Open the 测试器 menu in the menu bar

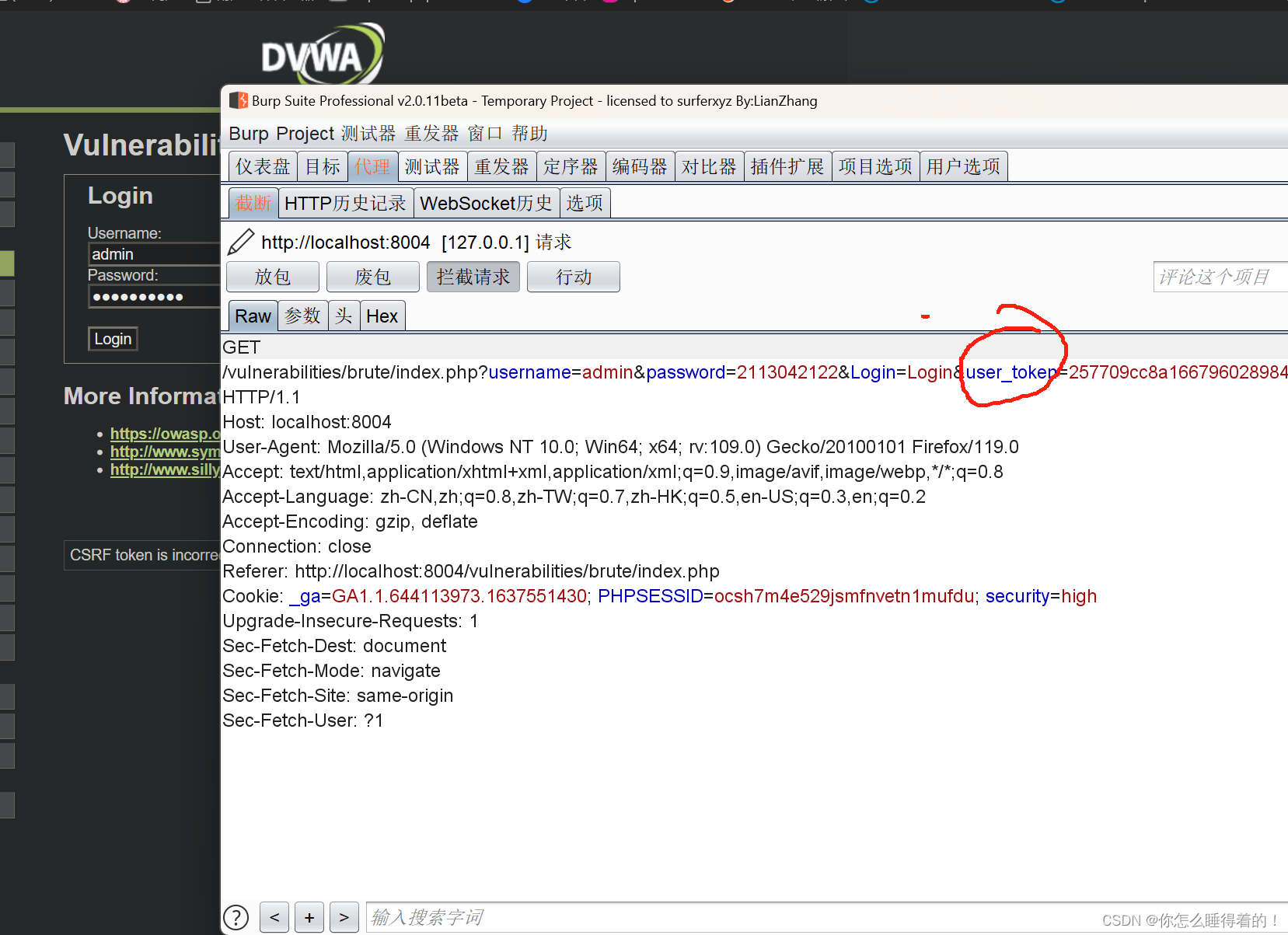coord(368,134)
